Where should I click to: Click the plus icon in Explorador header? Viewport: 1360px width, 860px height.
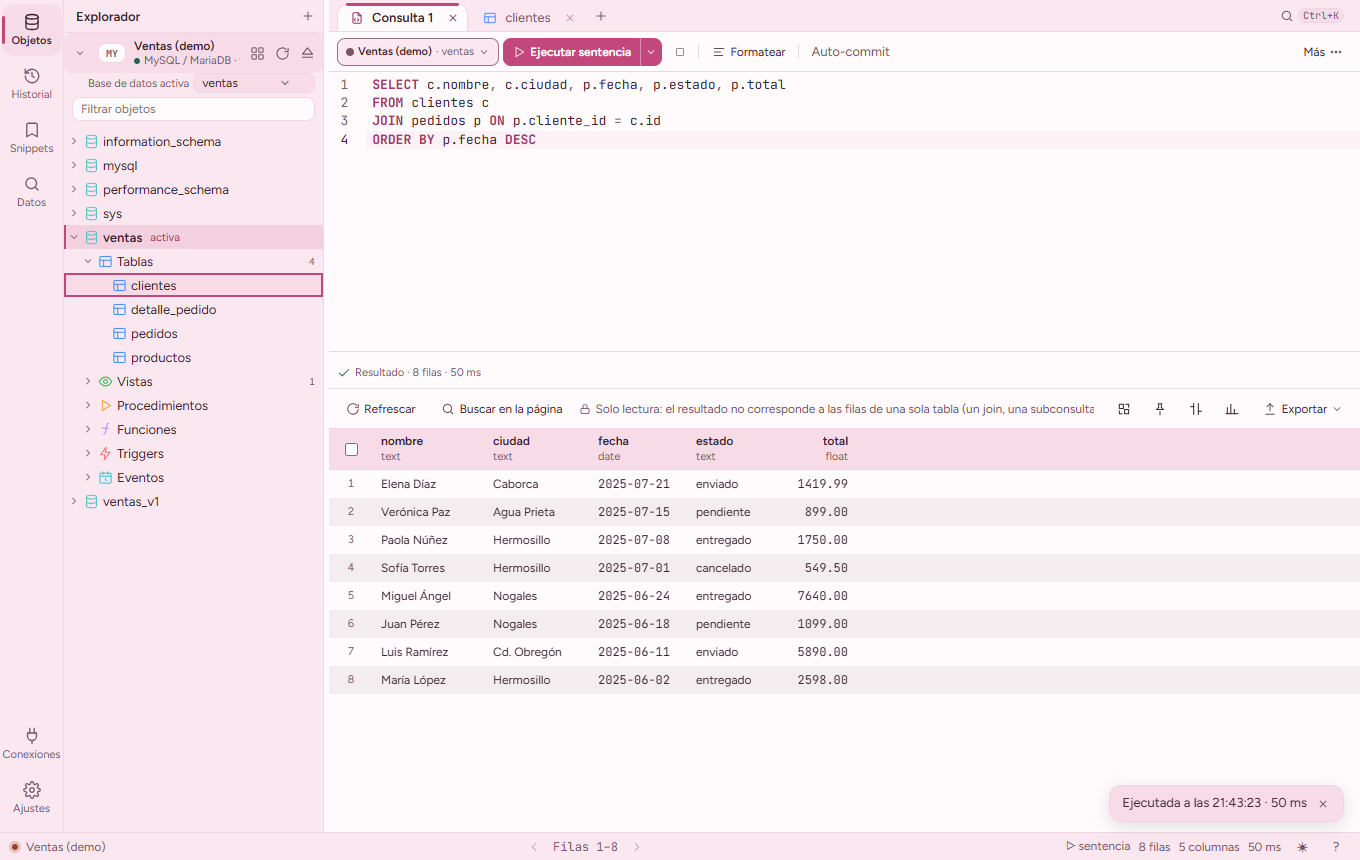(x=308, y=16)
